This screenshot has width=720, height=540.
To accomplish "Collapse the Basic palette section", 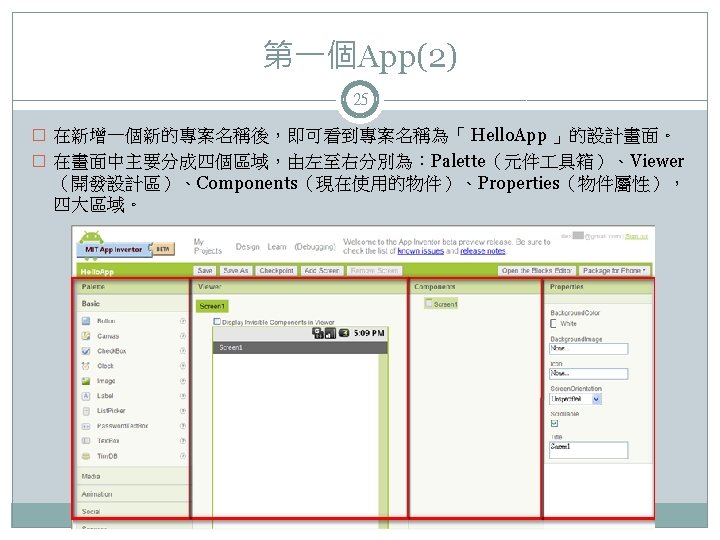I will coord(132,304).
